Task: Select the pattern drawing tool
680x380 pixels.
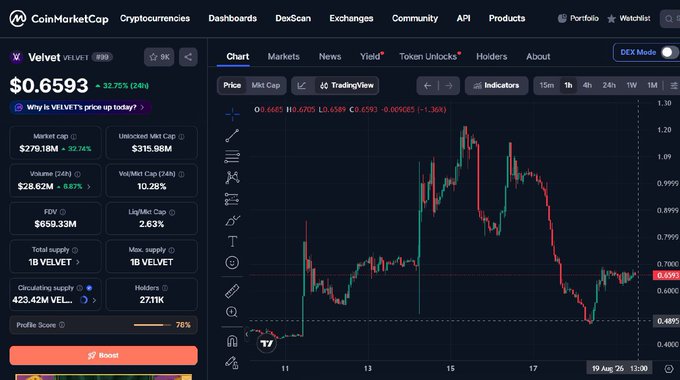Action: pyautogui.click(x=232, y=177)
